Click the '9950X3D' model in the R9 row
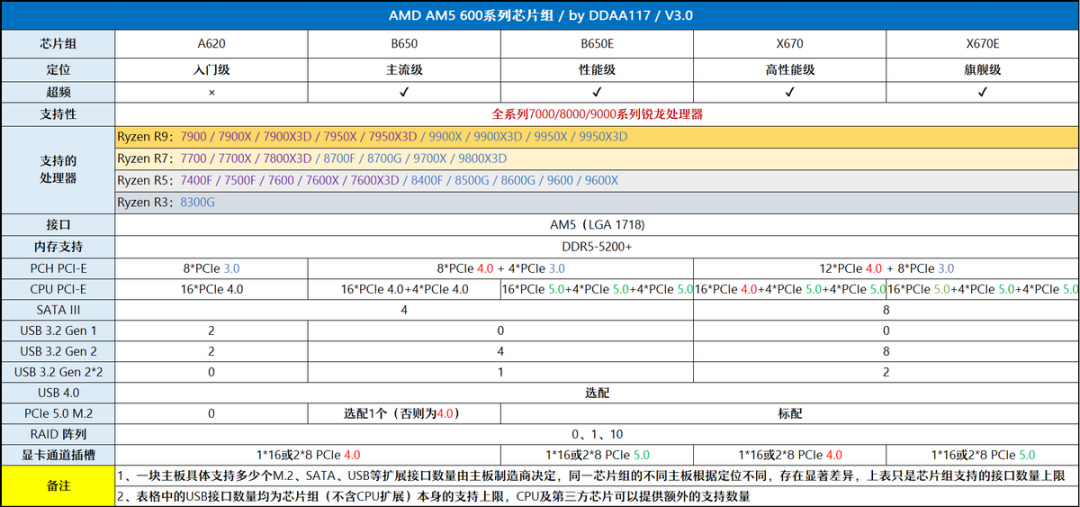 [x=603, y=136]
